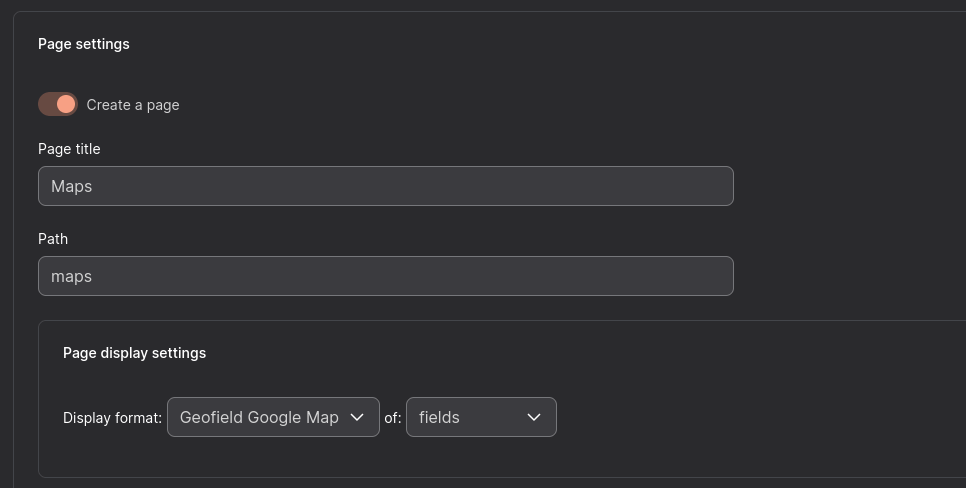The image size is (966, 488).
Task: Click the lowercase "maps" text in Path field
Action: (x=72, y=277)
